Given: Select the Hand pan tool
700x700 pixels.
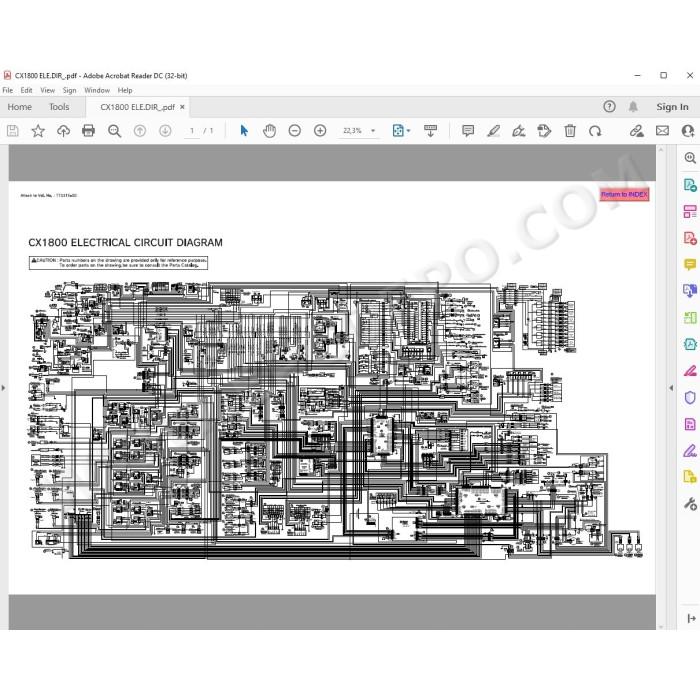Looking at the screenshot, I should click(x=269, y=131).
